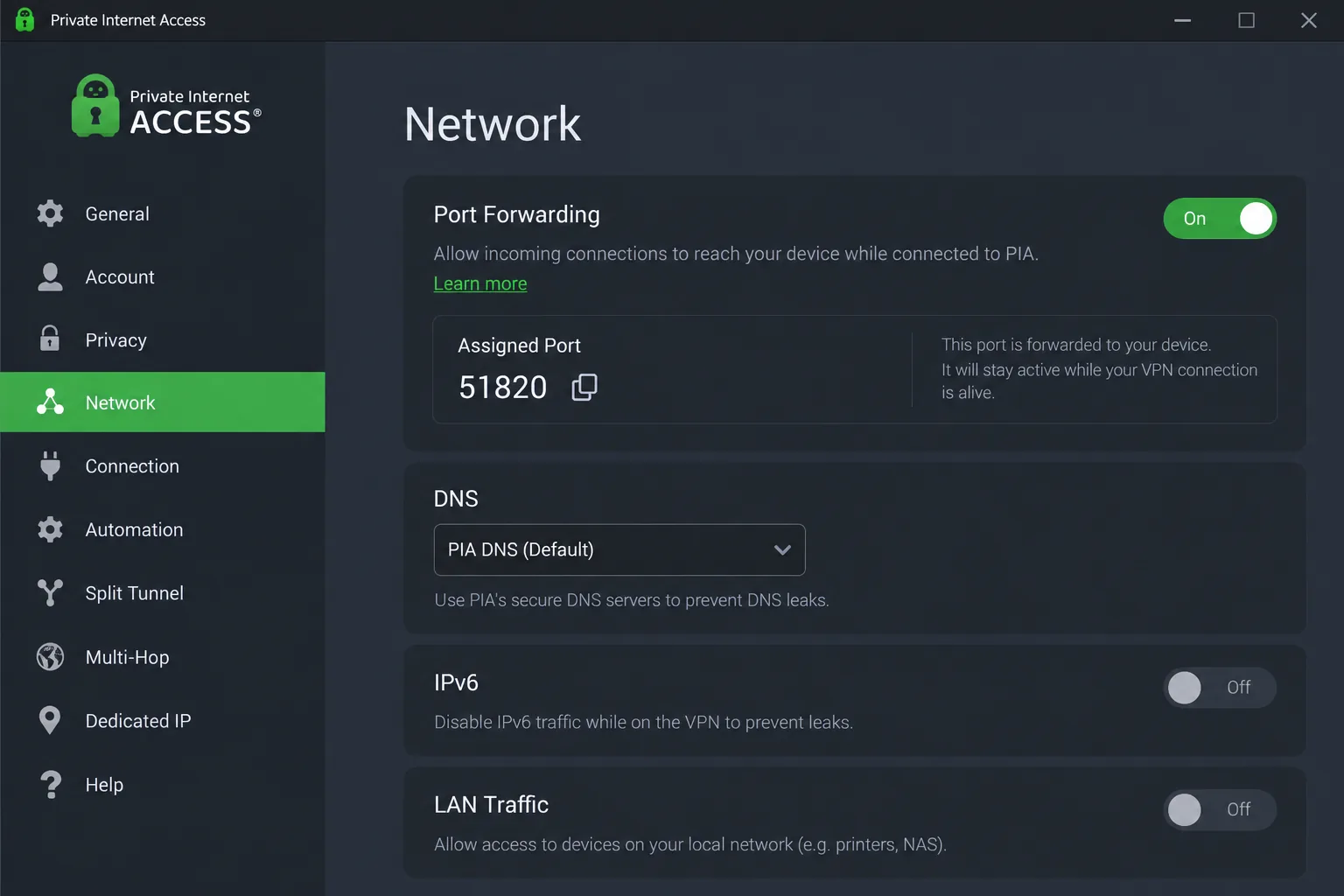The width and height of the screenshot is (1344, 896).
Task: Open the General settings tab
Action: point(117,213)
